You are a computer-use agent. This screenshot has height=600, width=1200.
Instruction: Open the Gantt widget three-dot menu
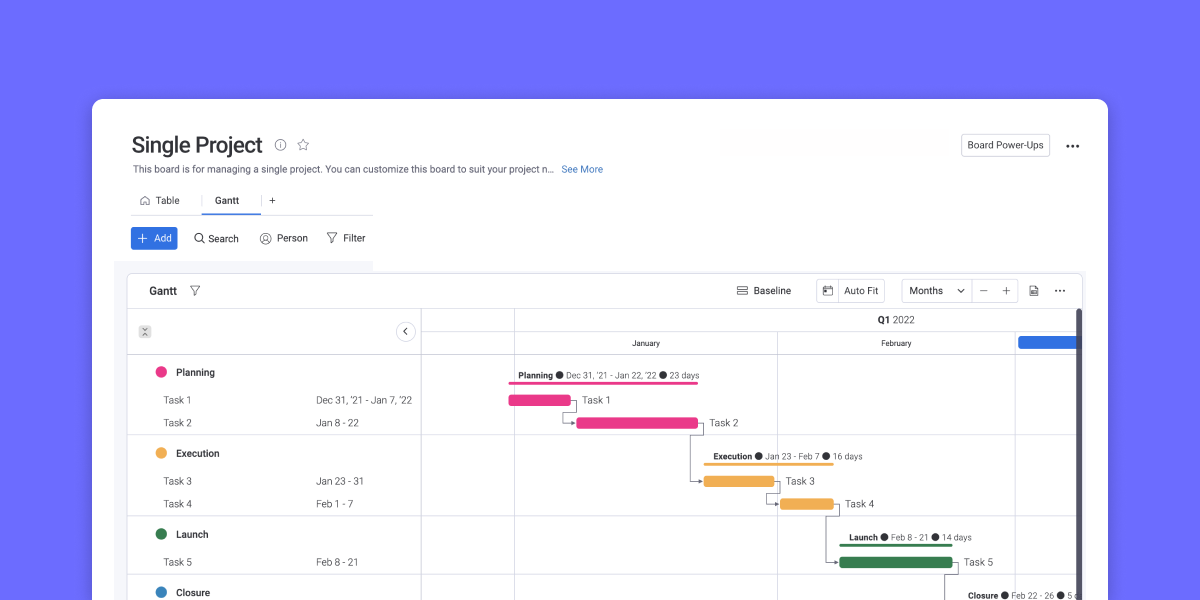pyautogui.click(x=1060, y=290)
